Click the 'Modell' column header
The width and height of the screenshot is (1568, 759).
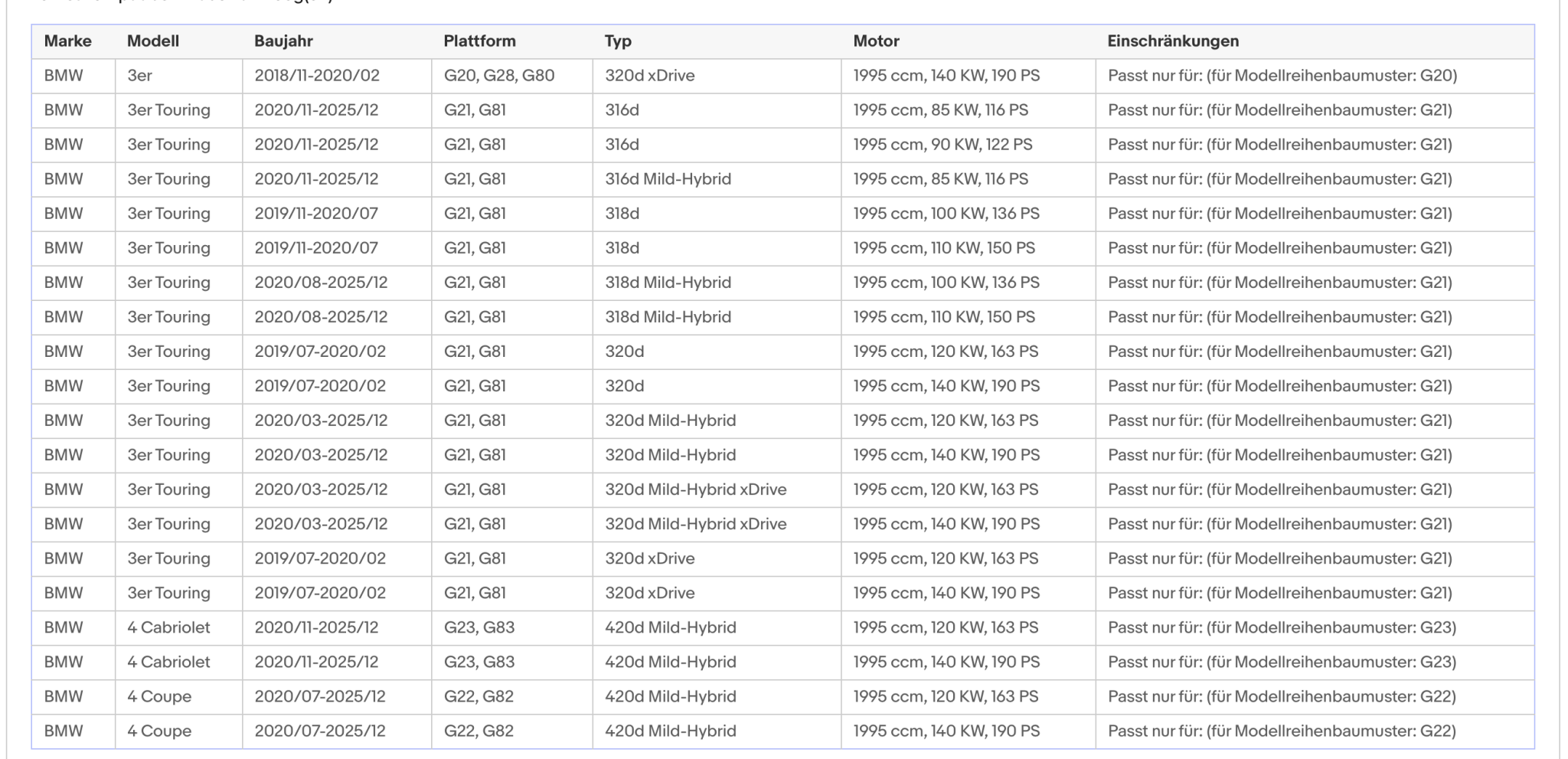[153, 41]
